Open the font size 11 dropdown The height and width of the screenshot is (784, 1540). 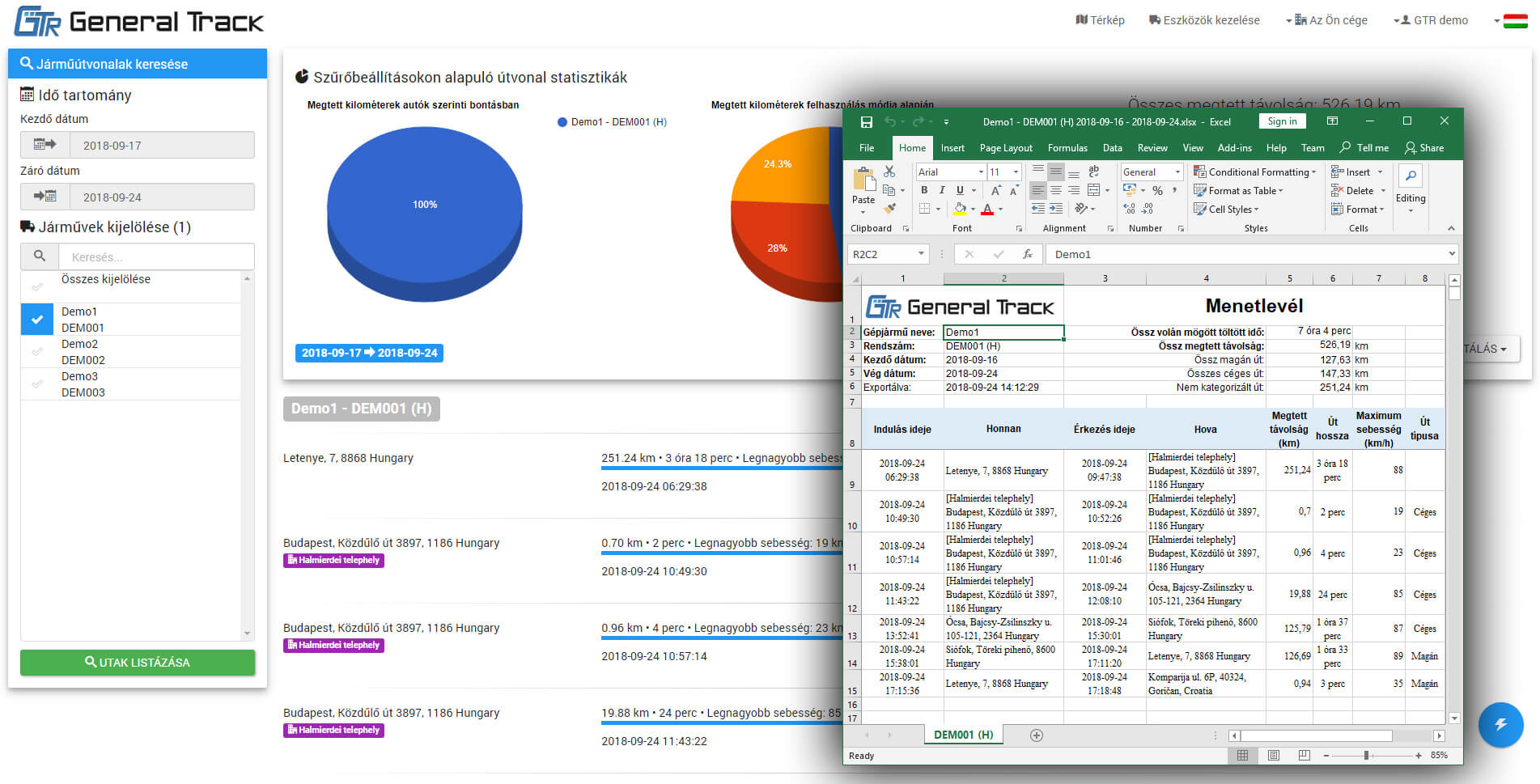pos(1016,172)
